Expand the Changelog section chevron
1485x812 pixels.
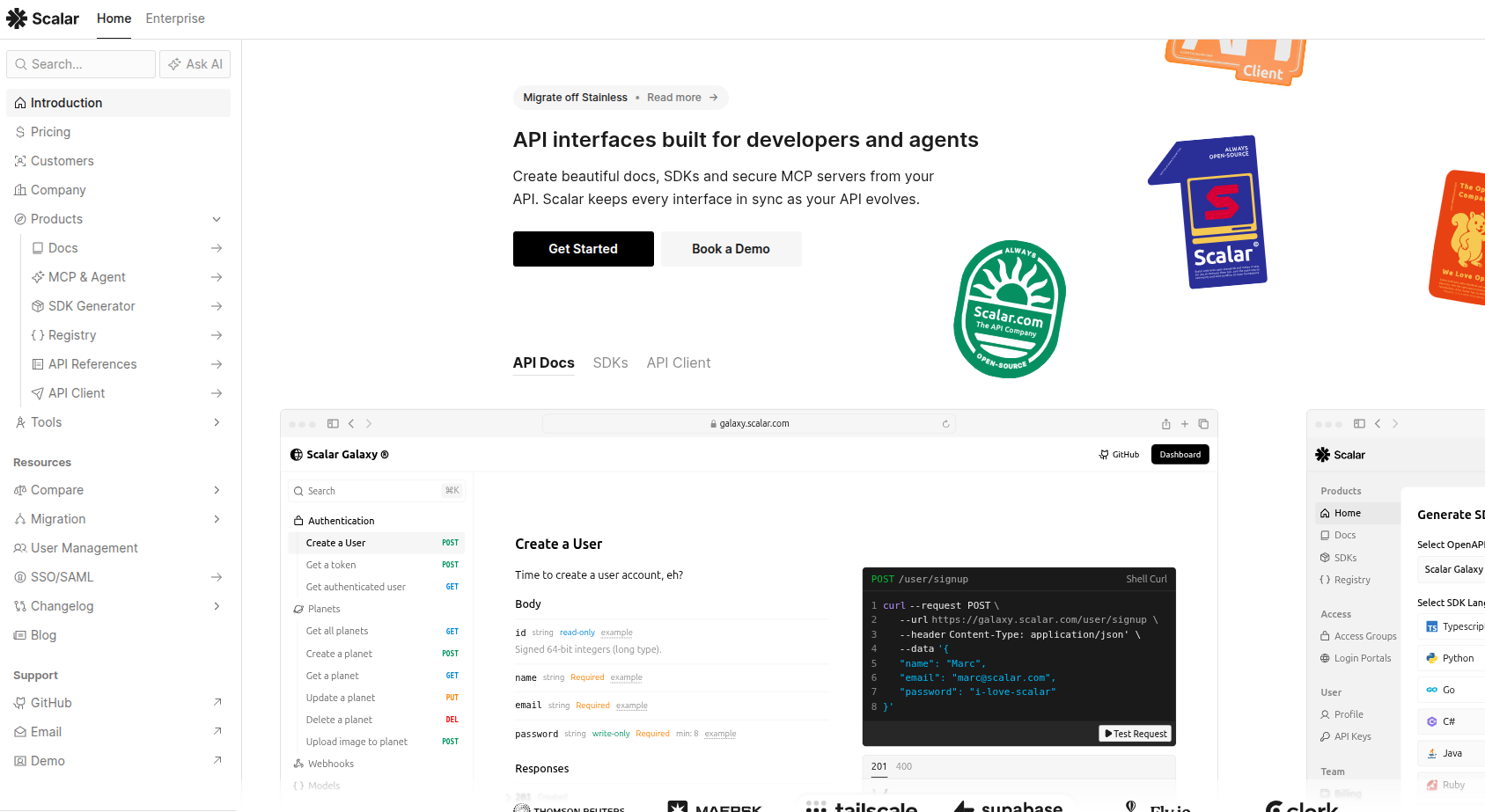[217, 606]
